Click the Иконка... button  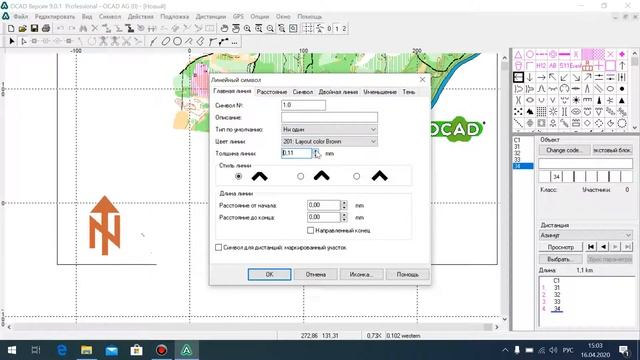pyautogui.click(x=361, y=274)
